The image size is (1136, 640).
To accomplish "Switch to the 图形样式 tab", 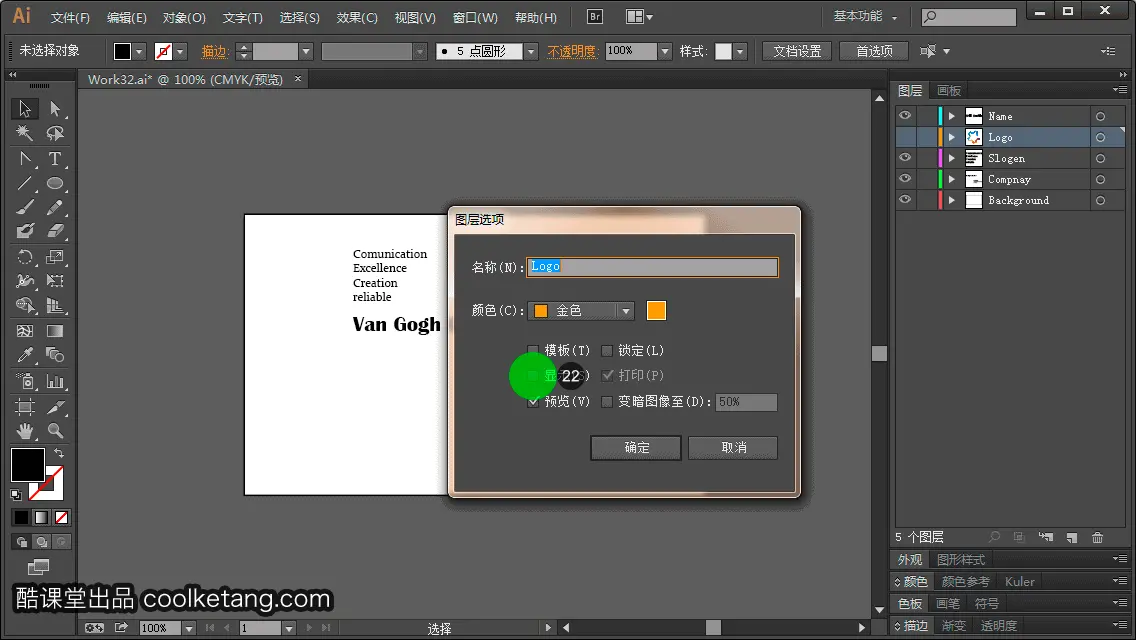I will coord(961,560).
